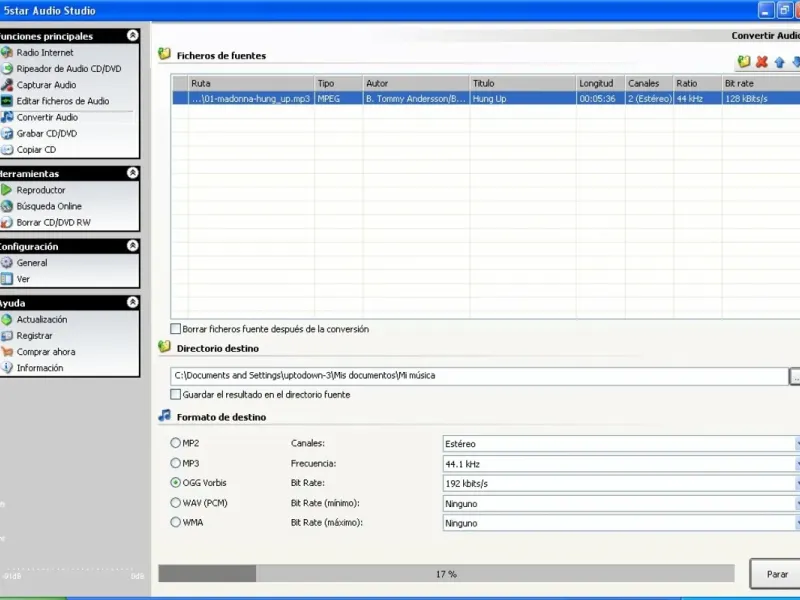
Task: Choose WAV (PCM) output format
Action: pyautogui.click(x=176, y=503)
